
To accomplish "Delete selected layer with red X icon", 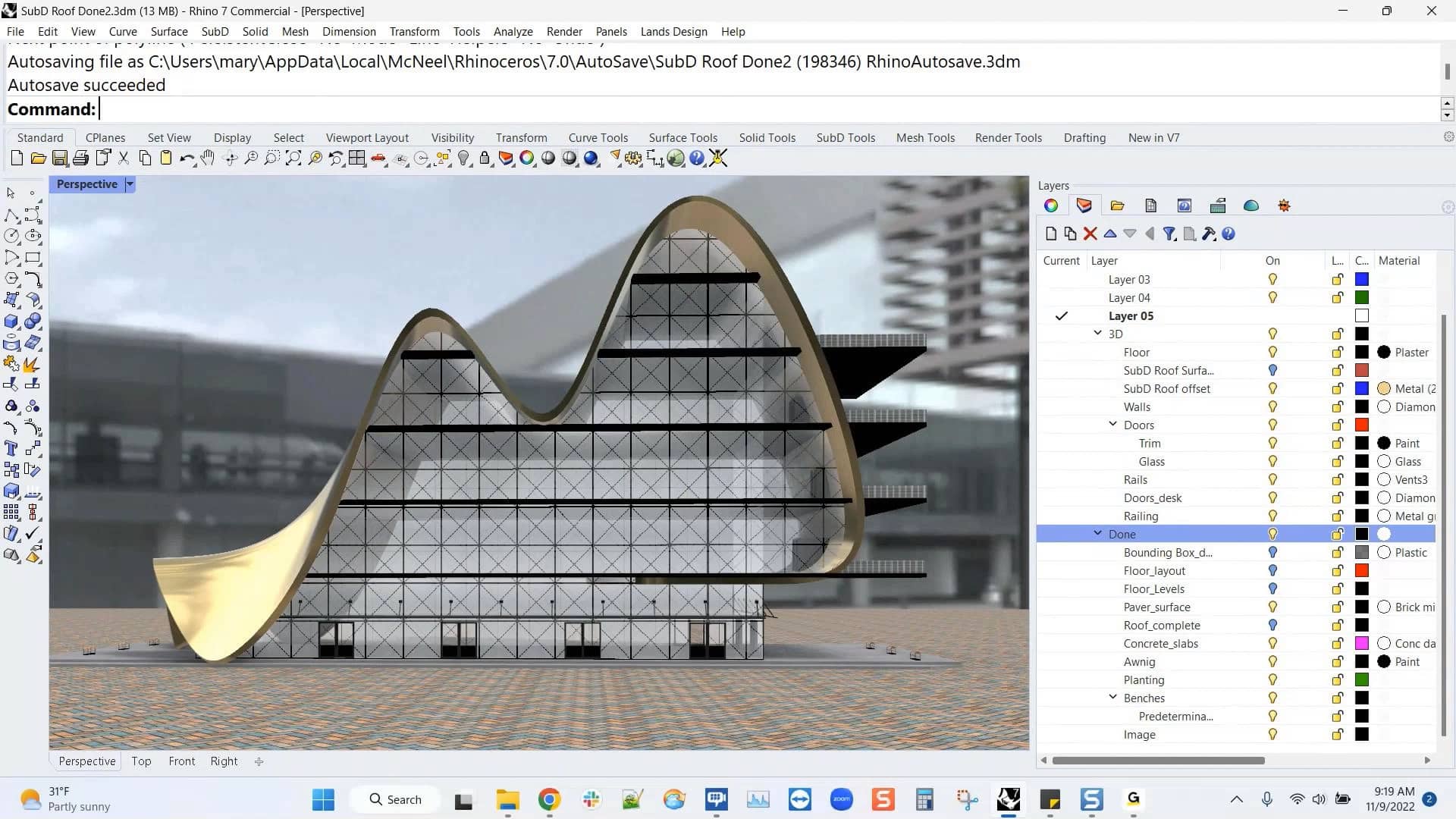I will pos(1090,234).
